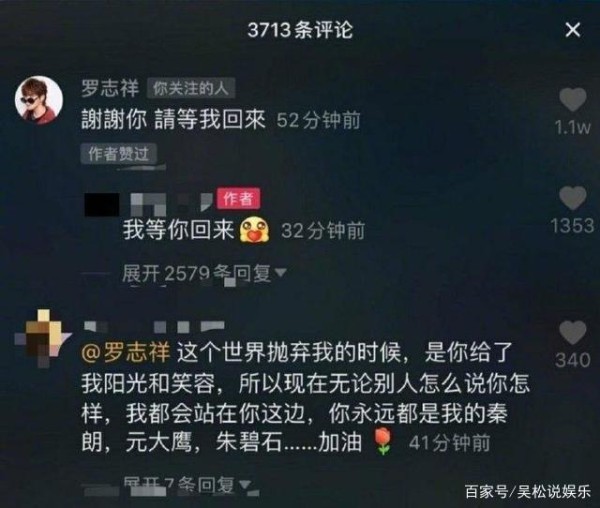The height and width of the screenshot is (508, 600).
Task: Like the author's reply 我等你回来
Action: pos(572,198)
